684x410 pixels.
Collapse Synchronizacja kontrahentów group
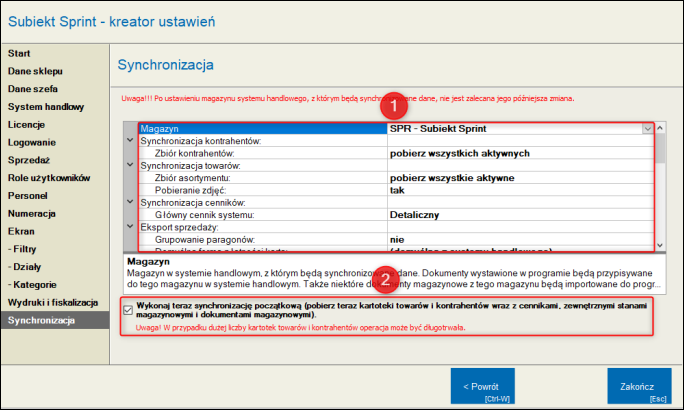(x=130, y=140)
